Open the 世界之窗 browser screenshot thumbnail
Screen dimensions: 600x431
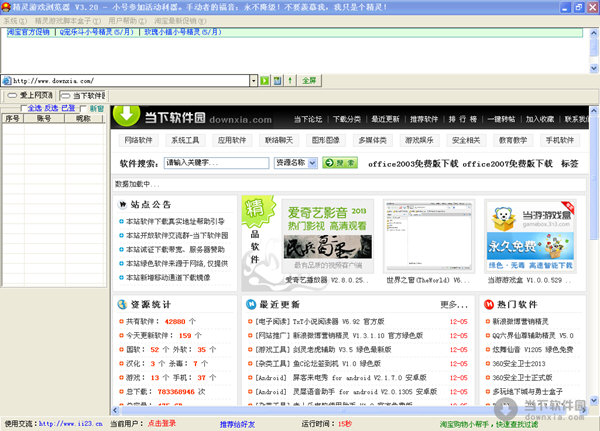[x=429, y=236]
